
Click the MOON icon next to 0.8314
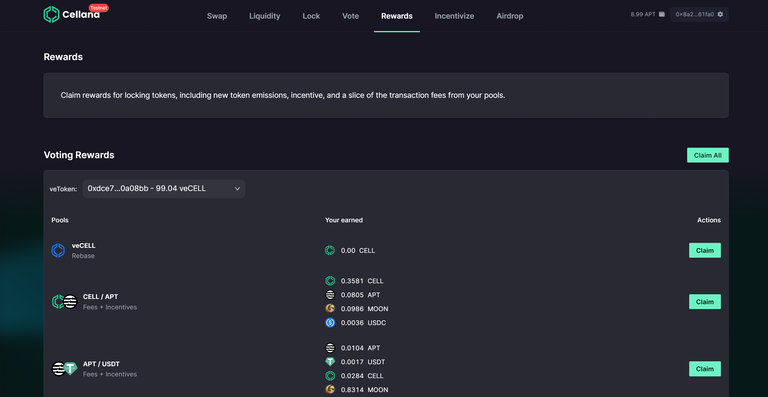330,390
